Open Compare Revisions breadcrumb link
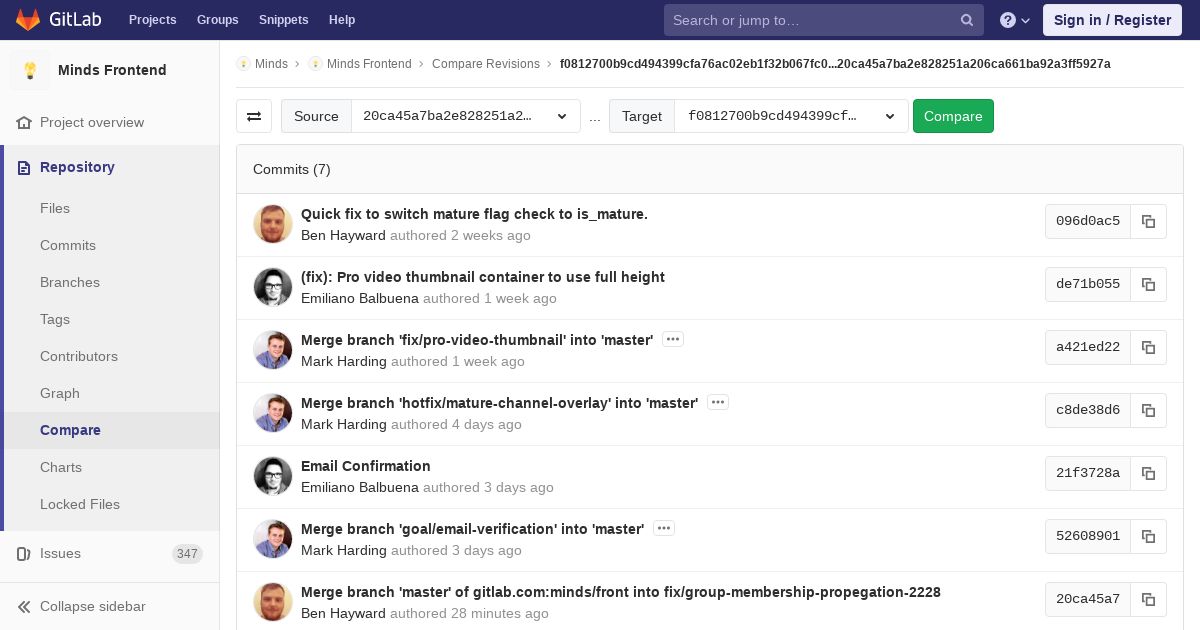Viewport: 1200px width, 630px height. coord(486,64)
